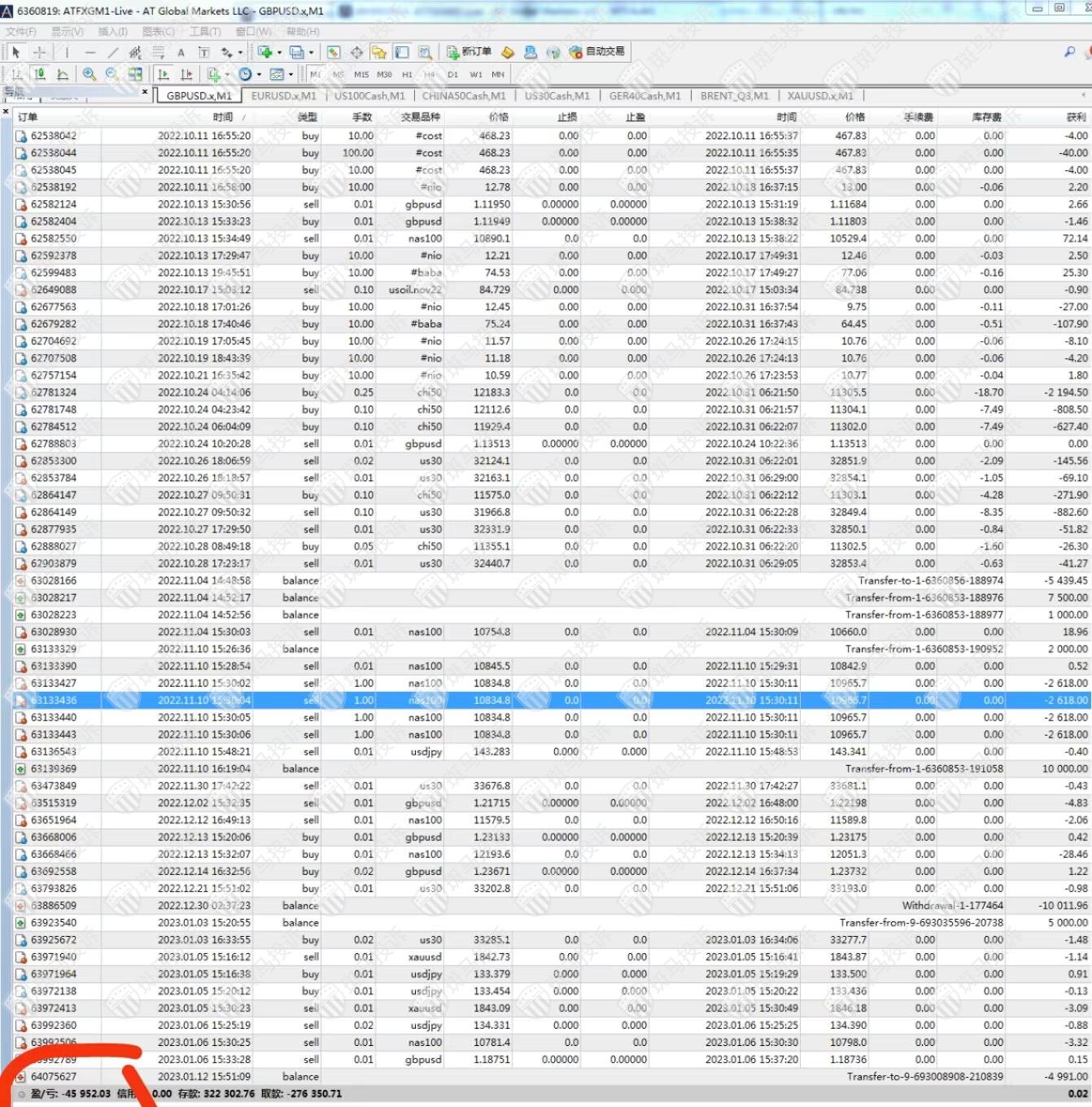Select order 63028930 row
The height and width of the screenshot is (1107, 1092).
[54, 632]
